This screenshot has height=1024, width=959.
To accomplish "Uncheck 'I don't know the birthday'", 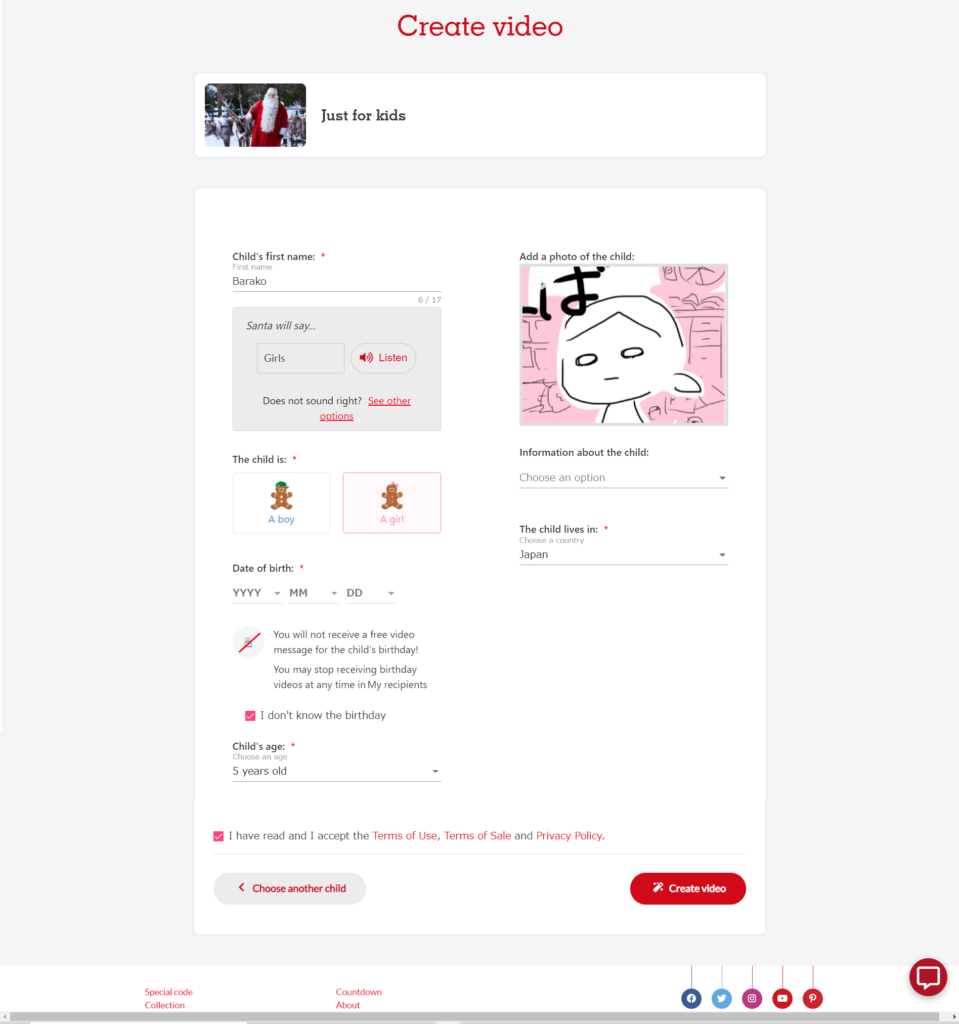I will tap(250, 716).
